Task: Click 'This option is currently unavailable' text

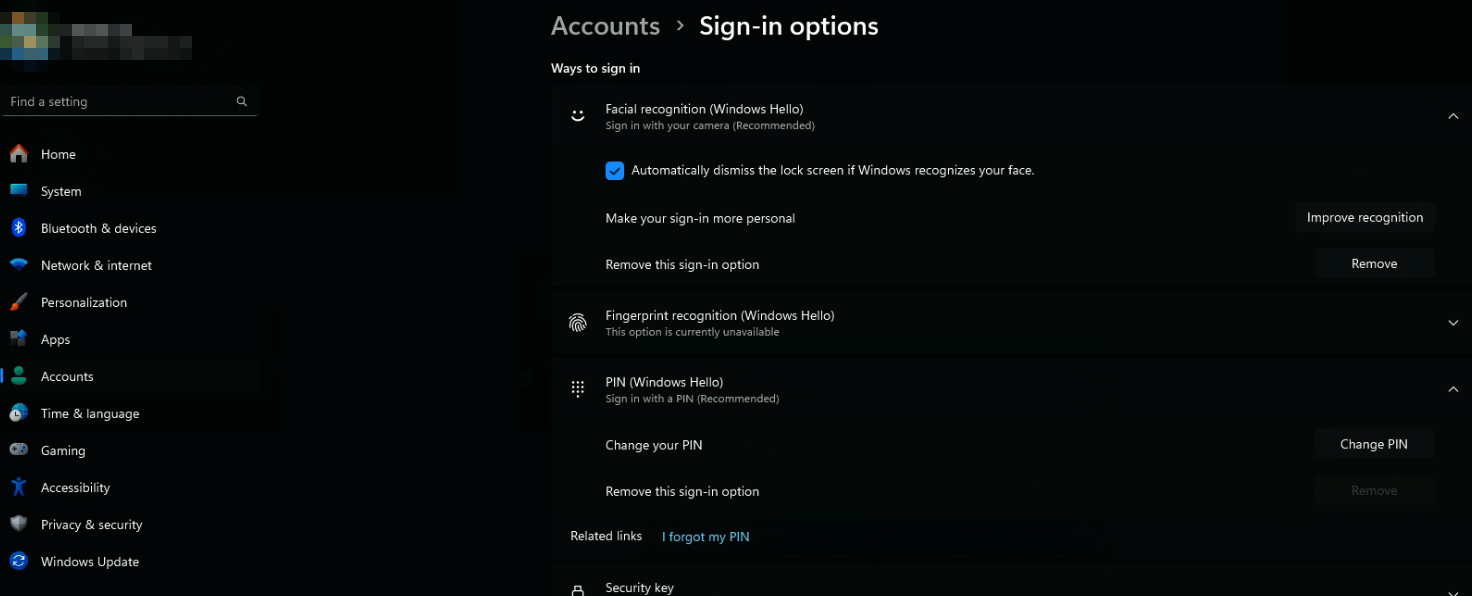Action: (692, 332)
